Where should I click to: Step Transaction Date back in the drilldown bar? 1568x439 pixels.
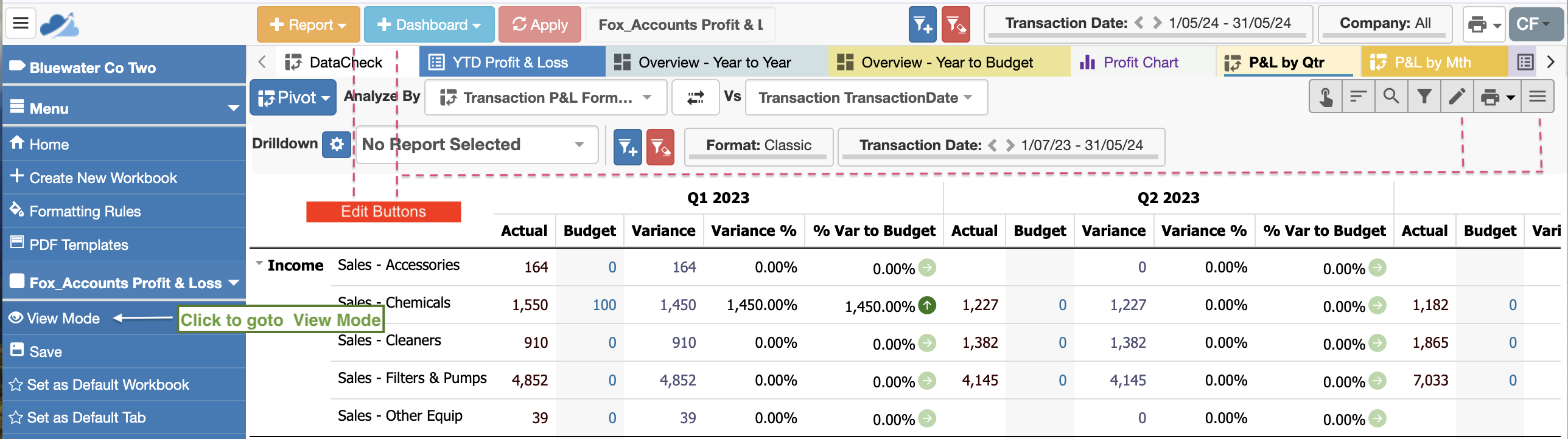point(993,145)
